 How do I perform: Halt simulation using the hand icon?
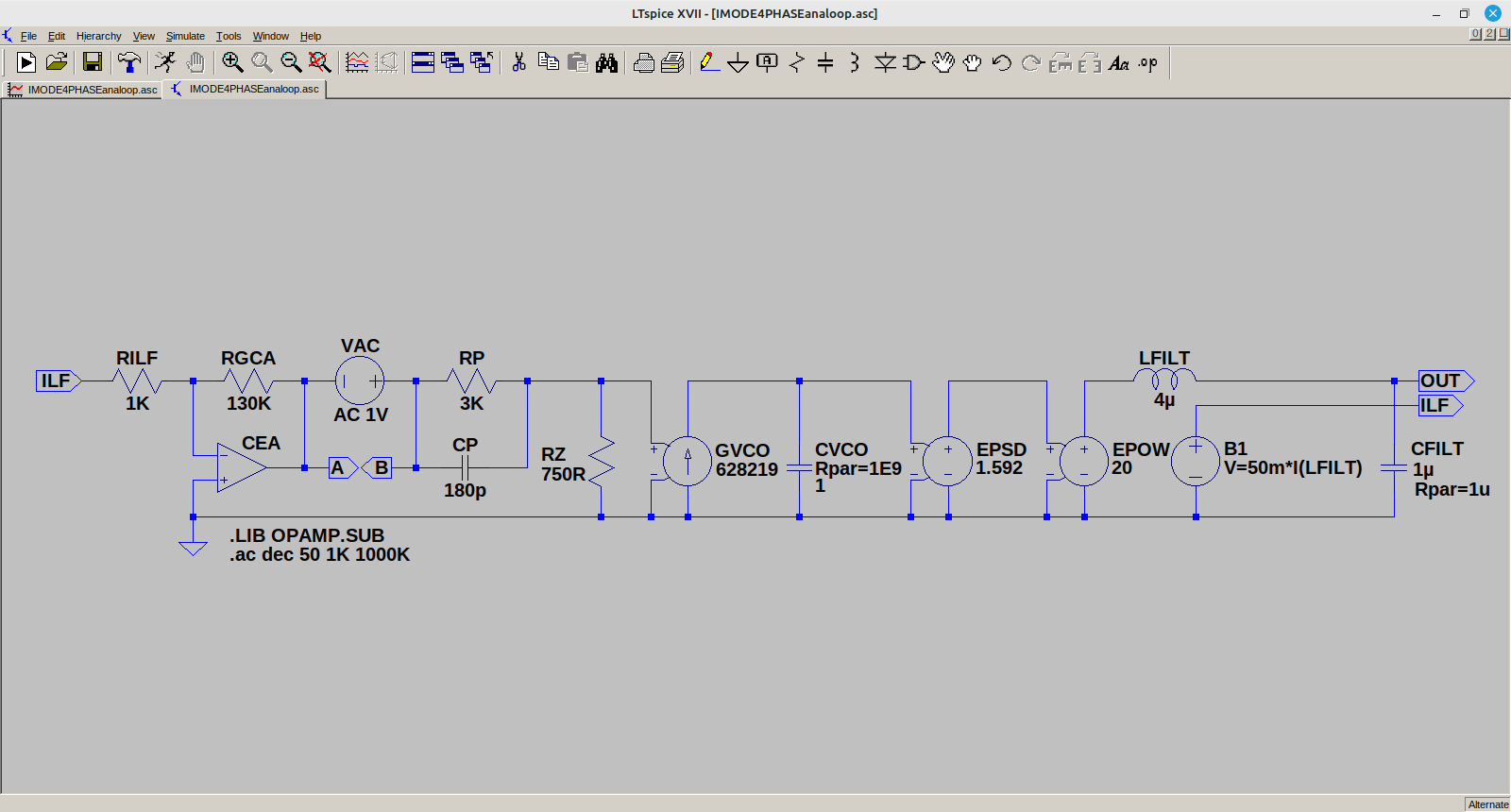(195, 62)
